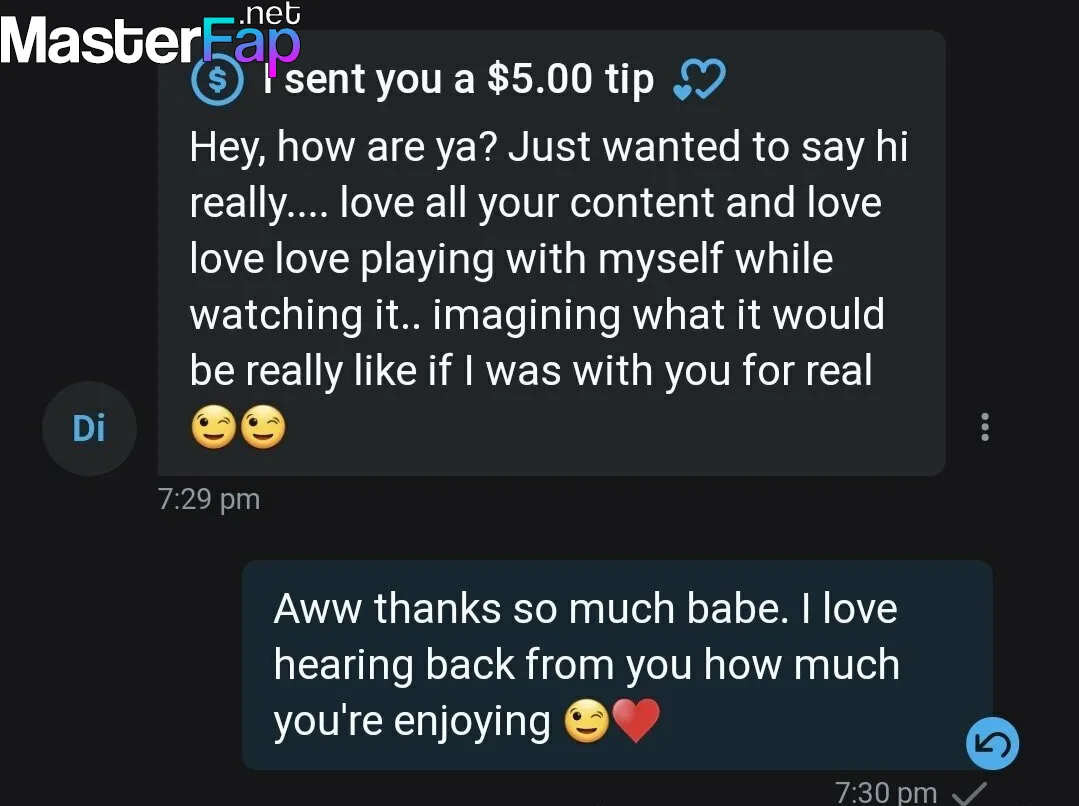The image size is (1079, 806).
Task: Click the blue hearts emoji beside tip
Action: pos(699,79)
